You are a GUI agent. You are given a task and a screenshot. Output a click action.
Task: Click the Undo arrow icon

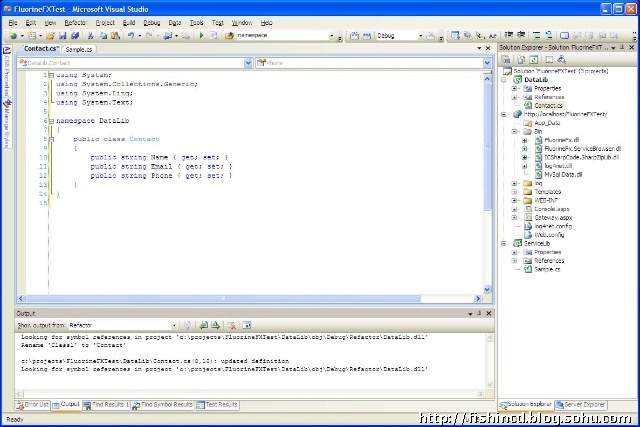point(131,36)
